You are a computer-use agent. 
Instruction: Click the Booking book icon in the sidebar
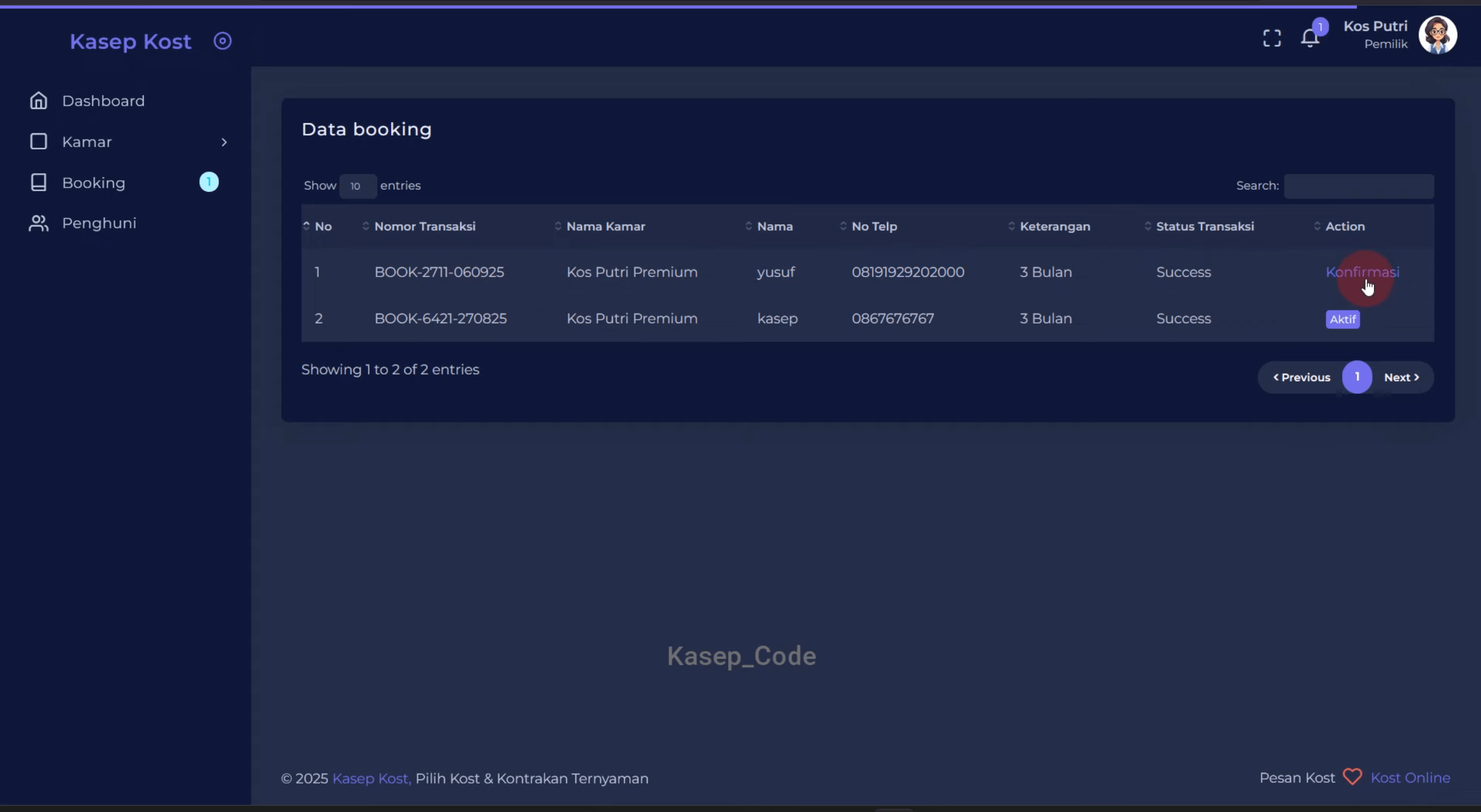click(x=38, y=182)
